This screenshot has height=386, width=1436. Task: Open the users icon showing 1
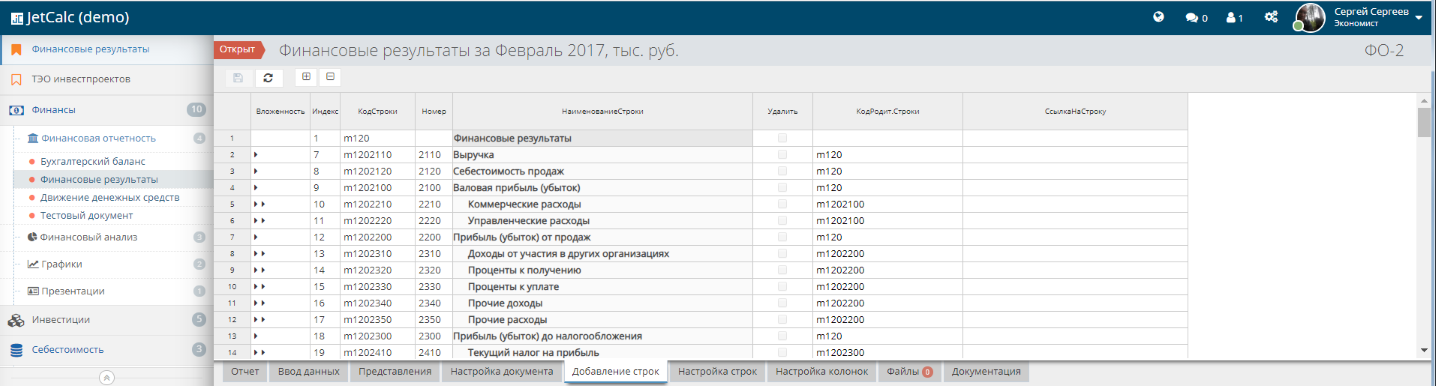point(1234,18)
